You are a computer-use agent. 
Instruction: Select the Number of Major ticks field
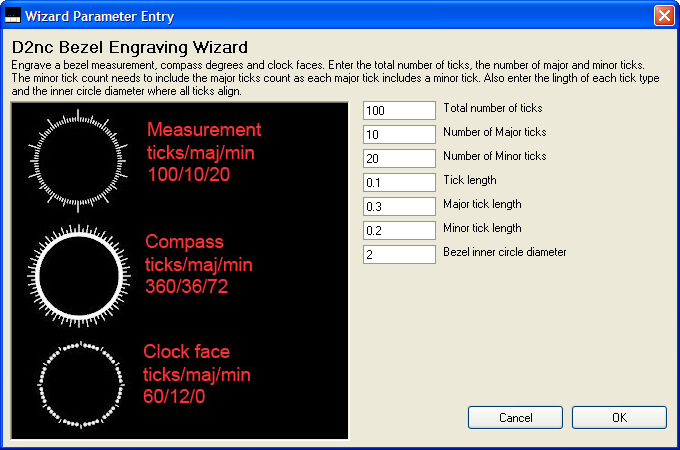[x=399, y=134]
